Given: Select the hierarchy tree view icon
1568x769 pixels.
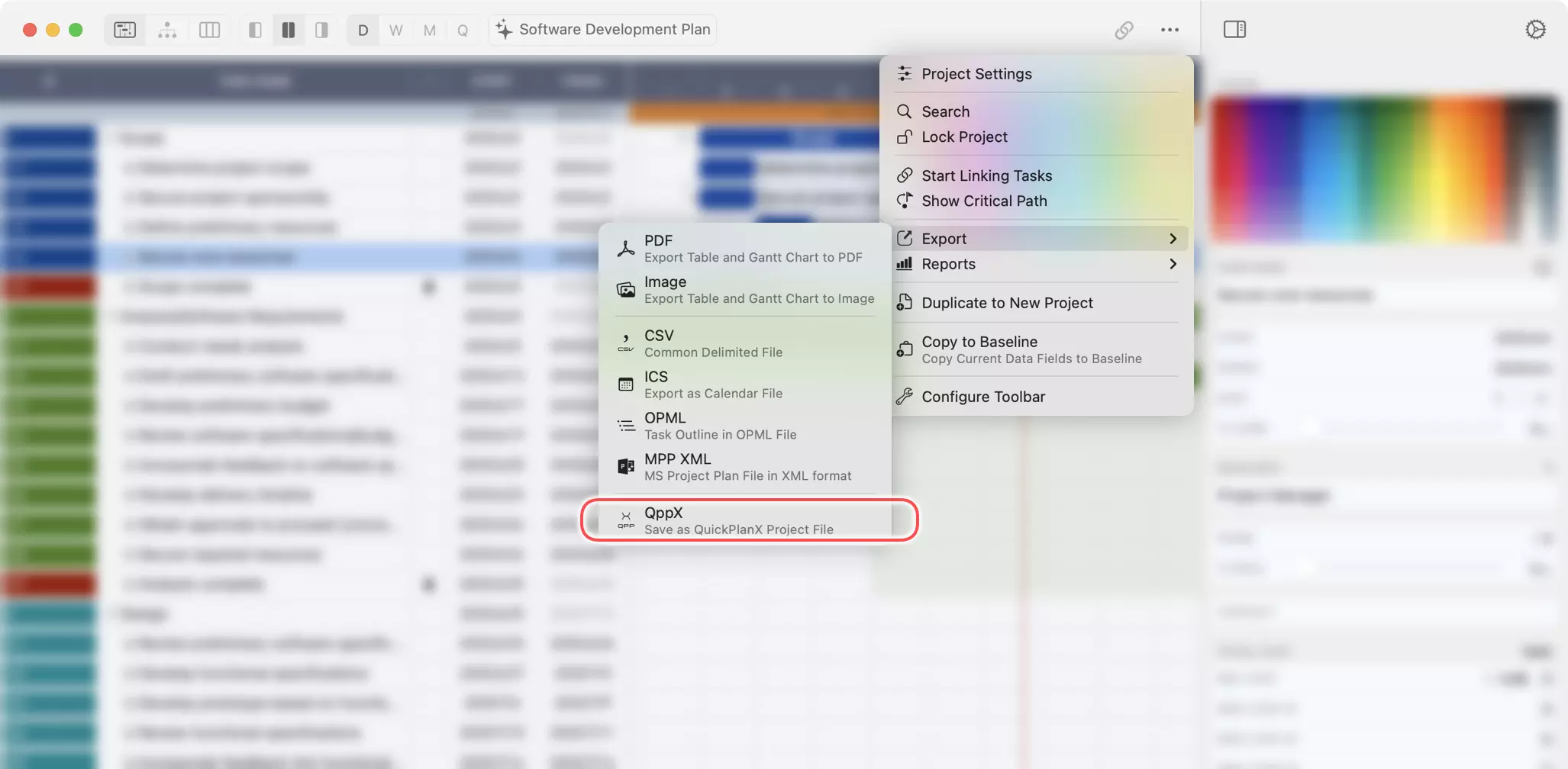Looking at the screenshot, I should click(167, 30).
